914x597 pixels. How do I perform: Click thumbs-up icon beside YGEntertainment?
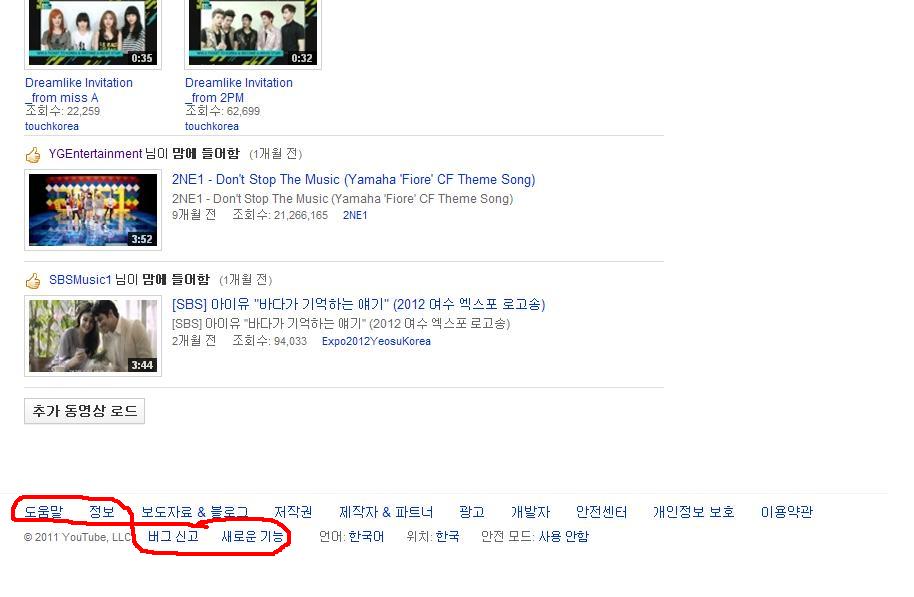(x=33, y=154)
